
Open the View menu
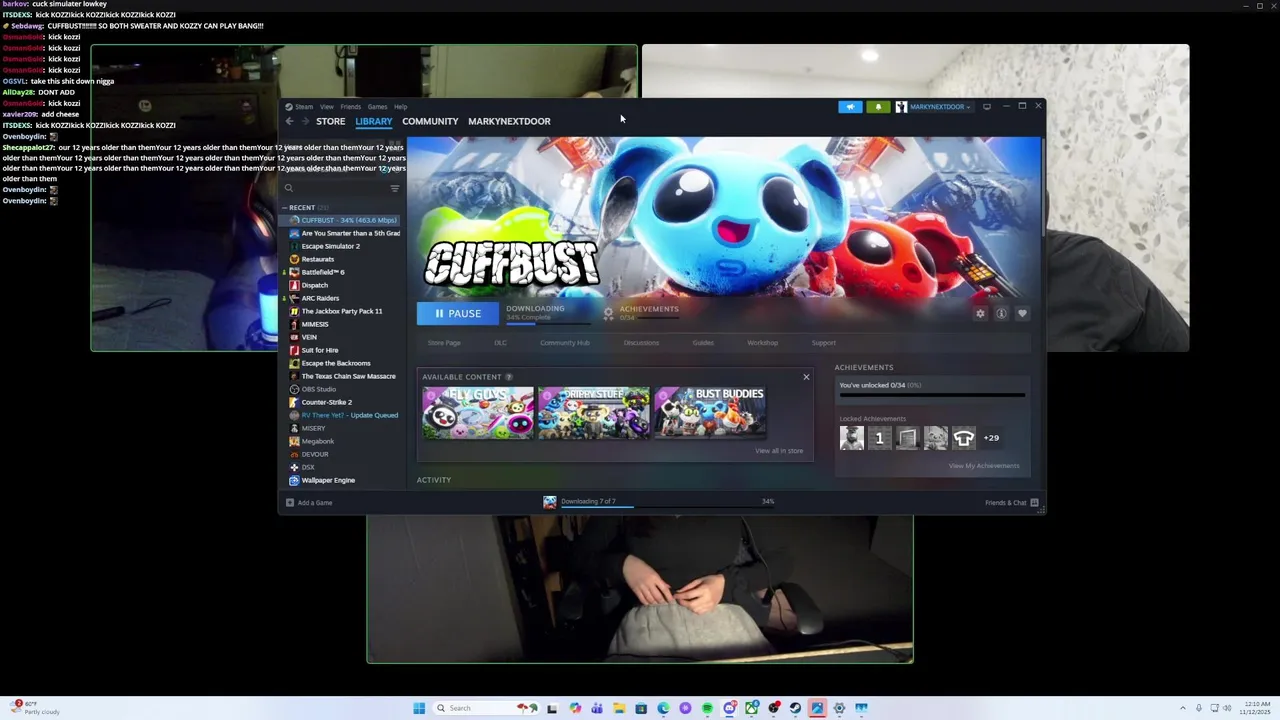(327, 107)
